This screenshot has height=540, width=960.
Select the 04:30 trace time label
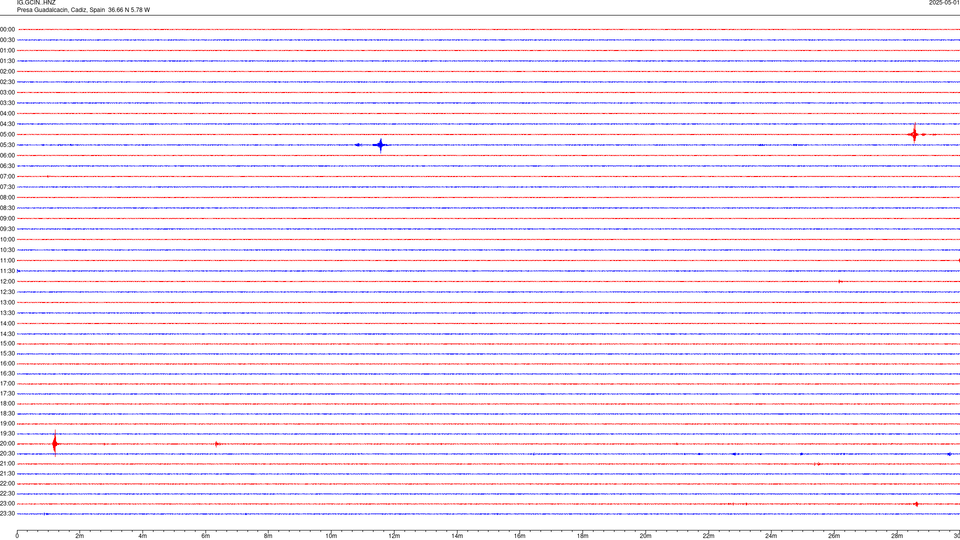pyautogui.click(x=7, y=124)
